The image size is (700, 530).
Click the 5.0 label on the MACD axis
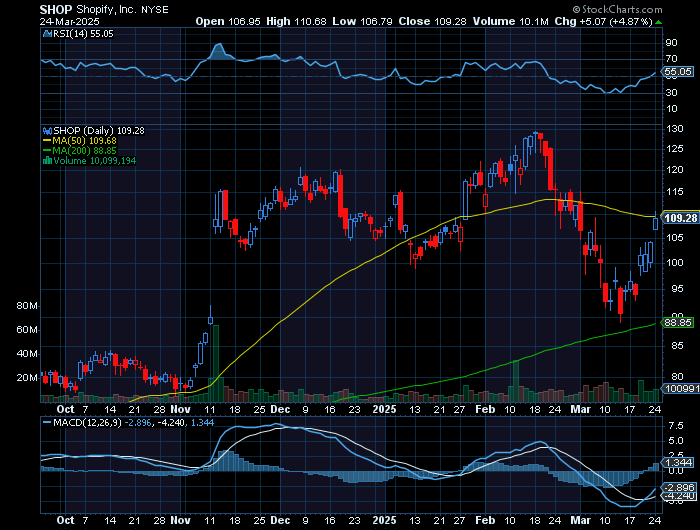point(676,441)
